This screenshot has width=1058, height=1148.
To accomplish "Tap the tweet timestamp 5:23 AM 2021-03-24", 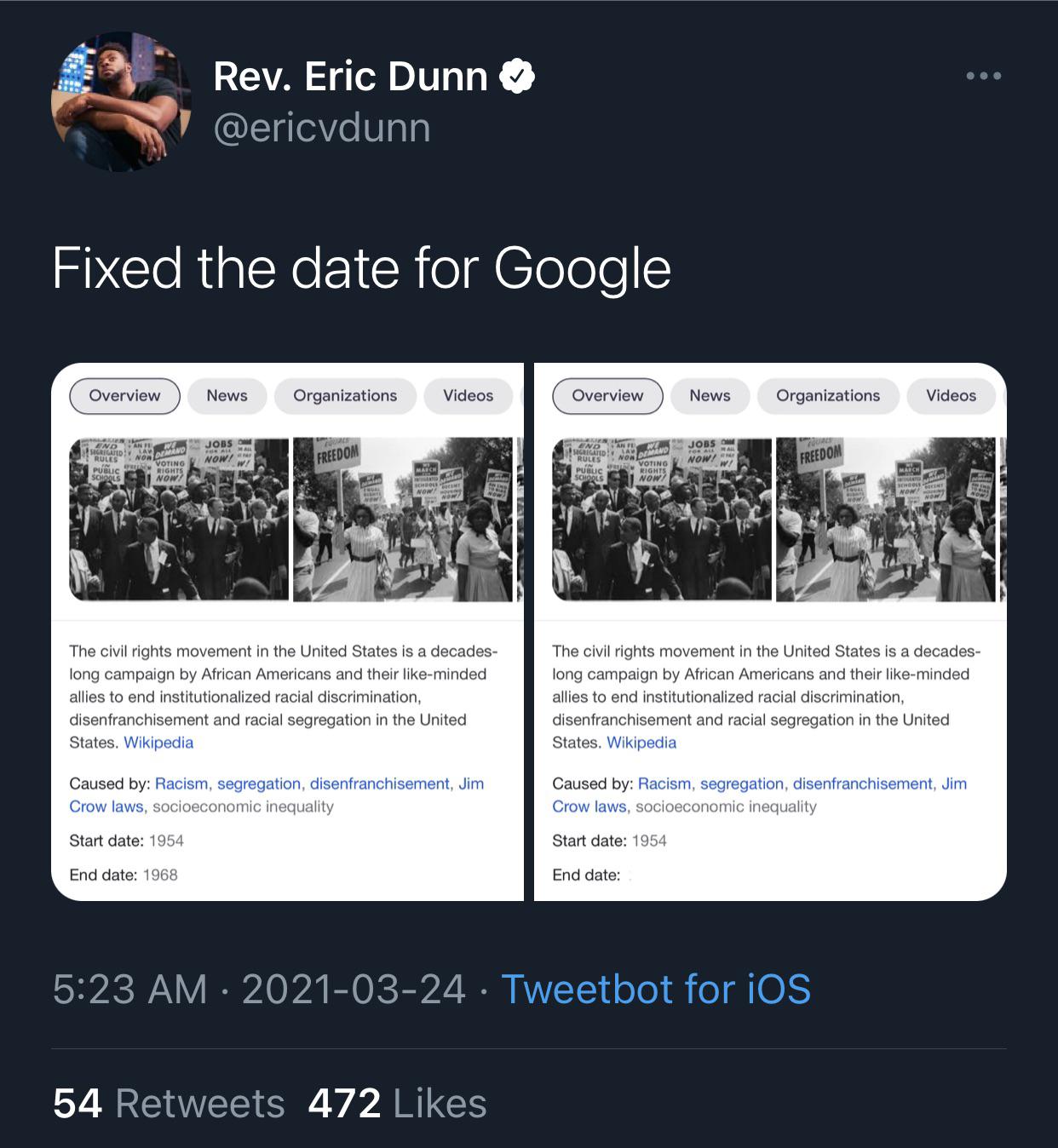I will point(259,990).
